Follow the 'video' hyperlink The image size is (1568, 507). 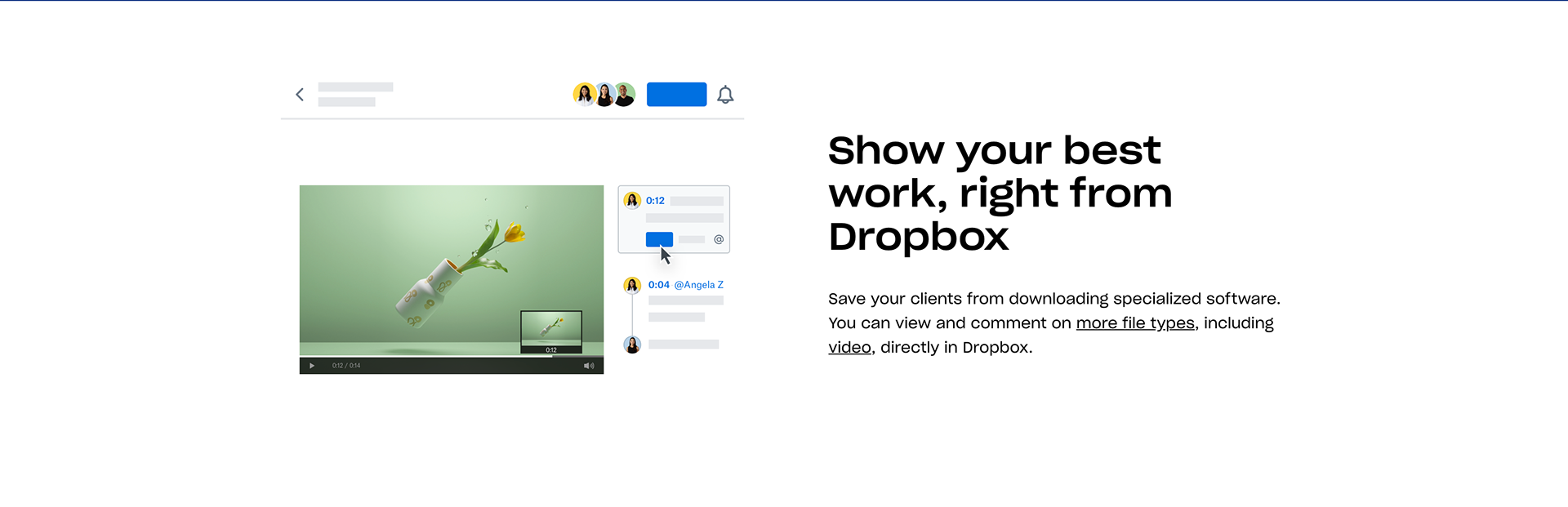point(849,348)
